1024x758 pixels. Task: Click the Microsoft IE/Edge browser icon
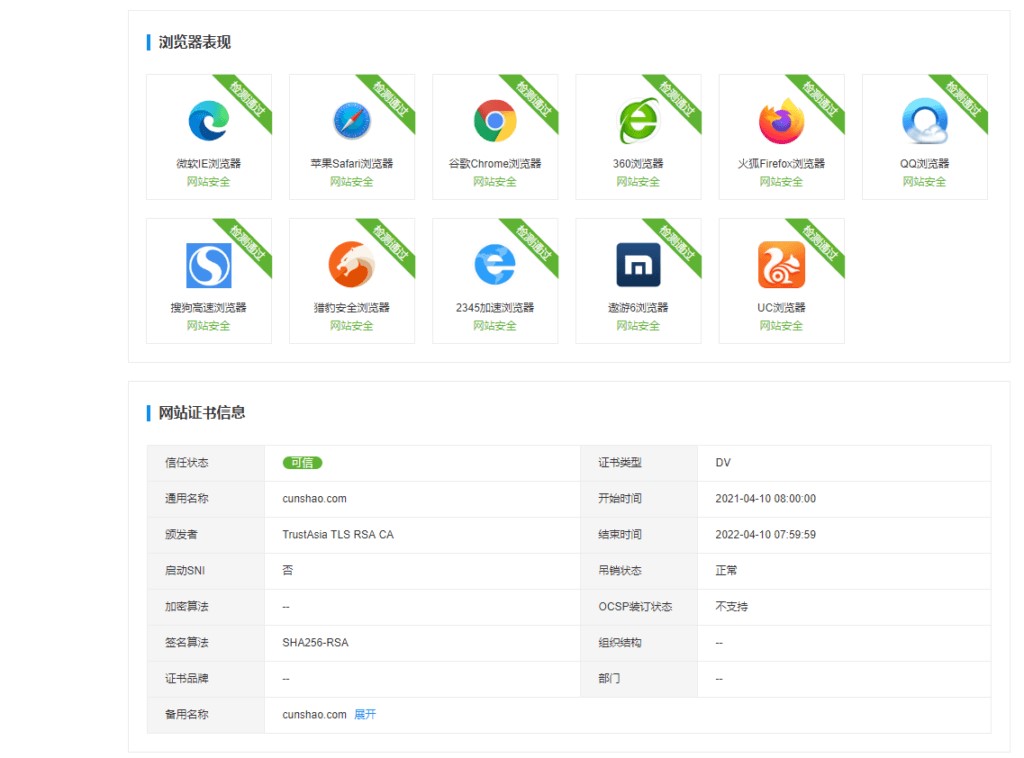click(x=208, y=121)
